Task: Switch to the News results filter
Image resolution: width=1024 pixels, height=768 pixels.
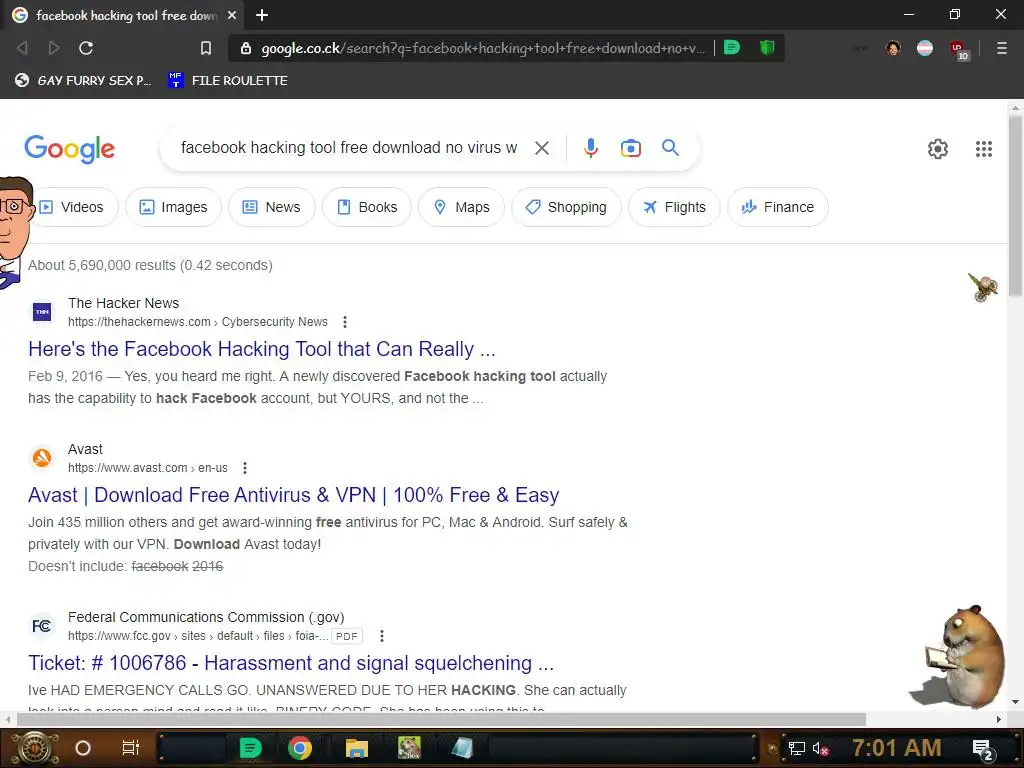Action: [x=272, y=207]
